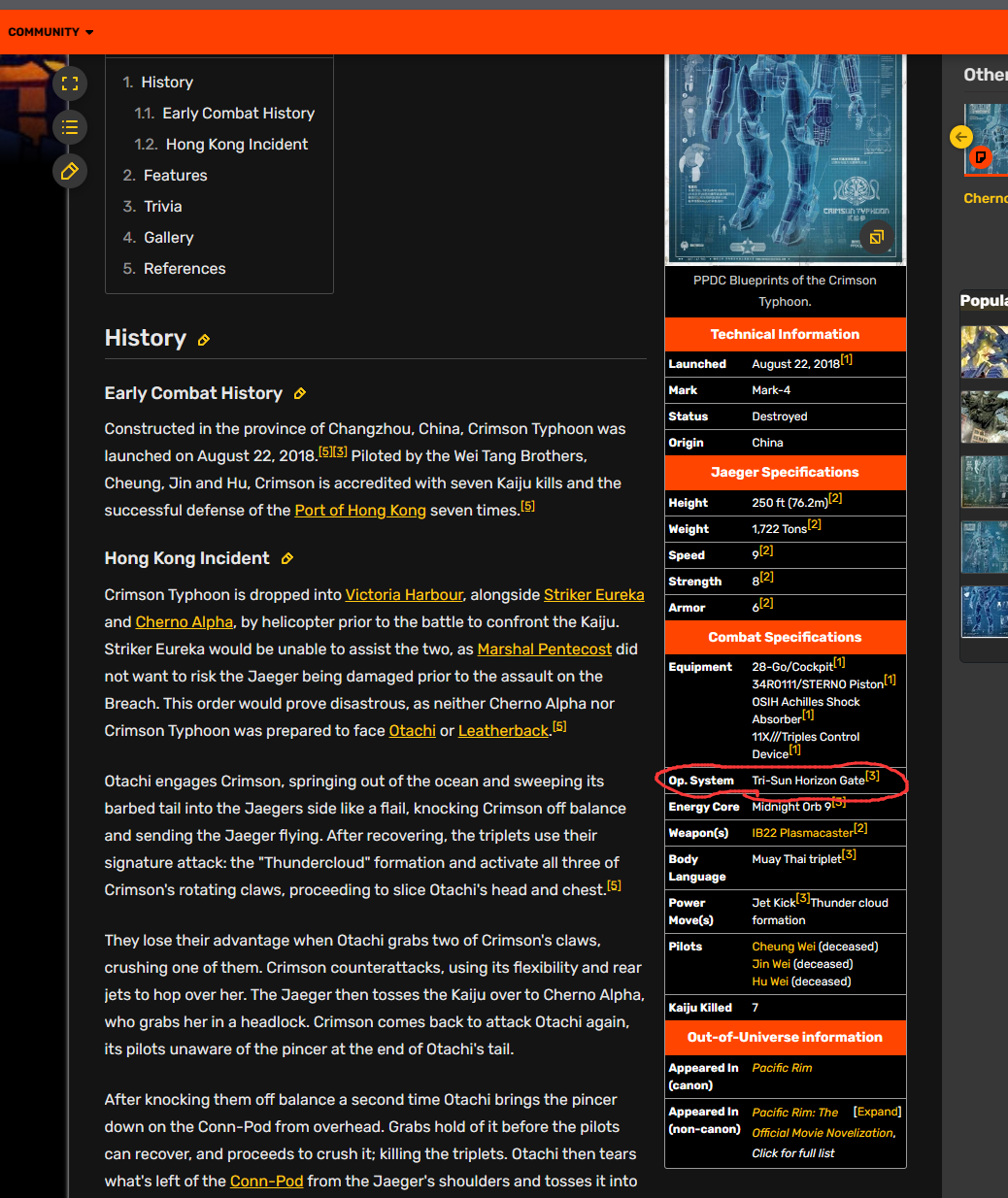The image size is (1008, 1198).
Task: Click reference [2] next to Weight value
Action: [815, 524]
